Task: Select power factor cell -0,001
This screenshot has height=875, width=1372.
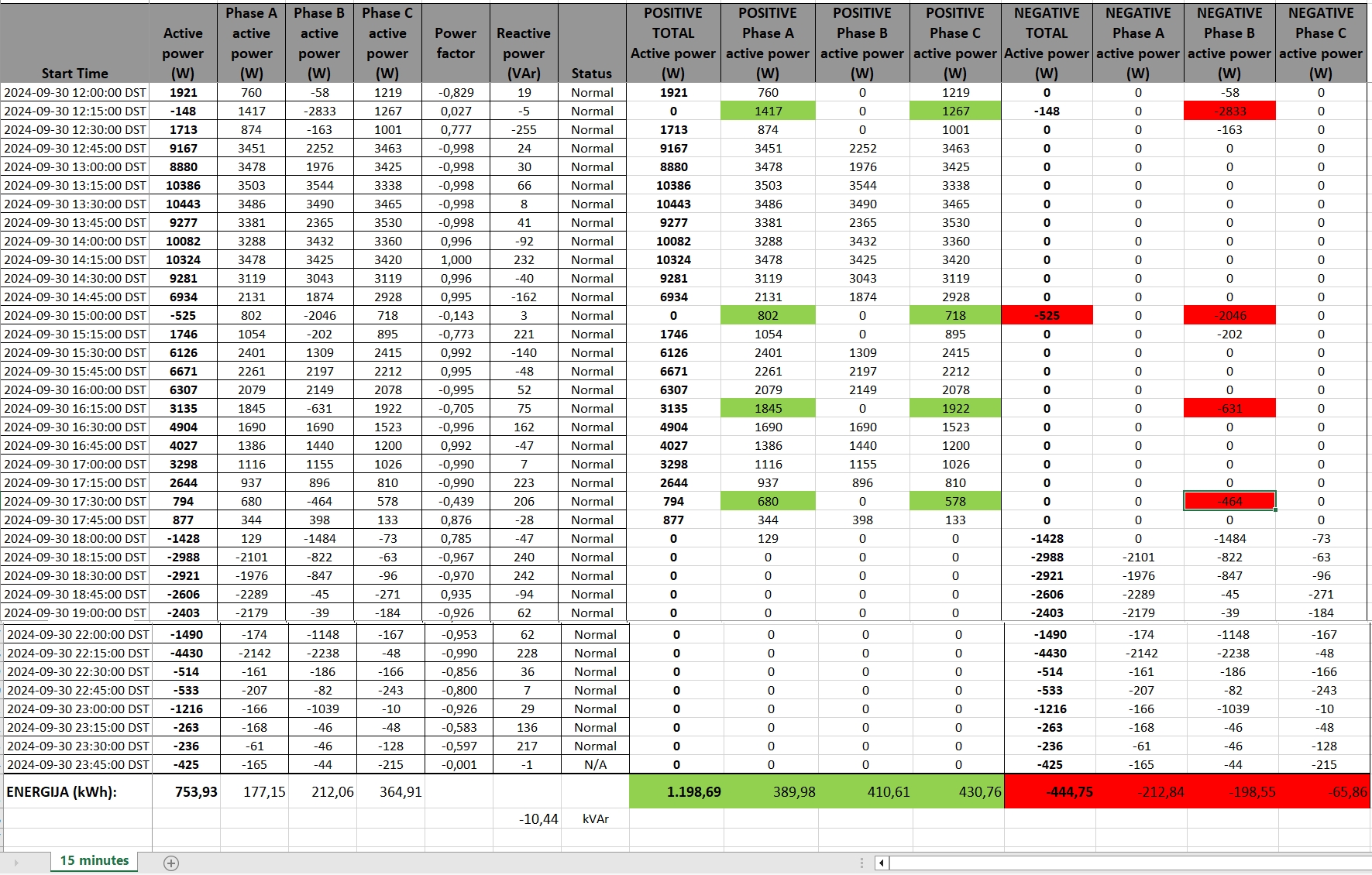Action: [x=459, y=764]
